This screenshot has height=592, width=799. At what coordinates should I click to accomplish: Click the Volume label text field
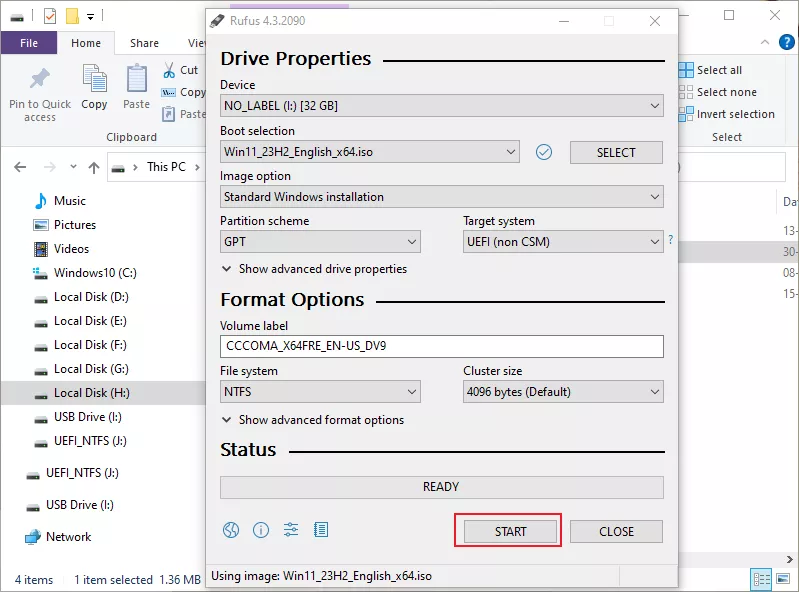tap(442, 346)
